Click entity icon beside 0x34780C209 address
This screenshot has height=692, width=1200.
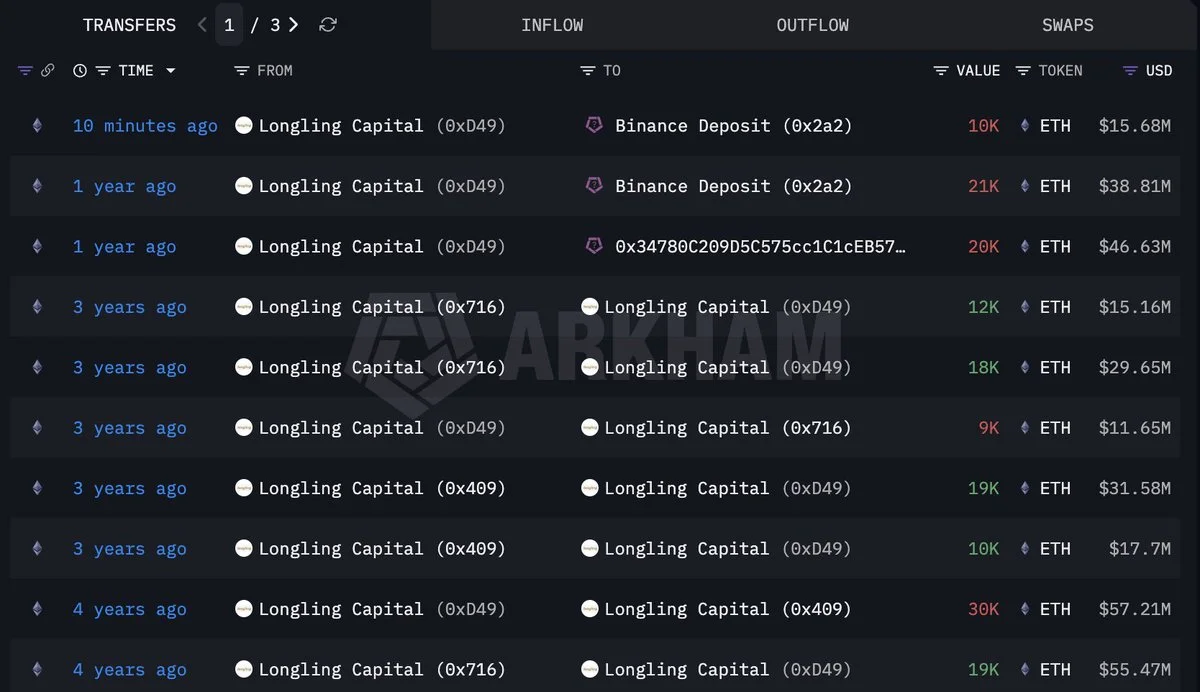tap(594, 247)
